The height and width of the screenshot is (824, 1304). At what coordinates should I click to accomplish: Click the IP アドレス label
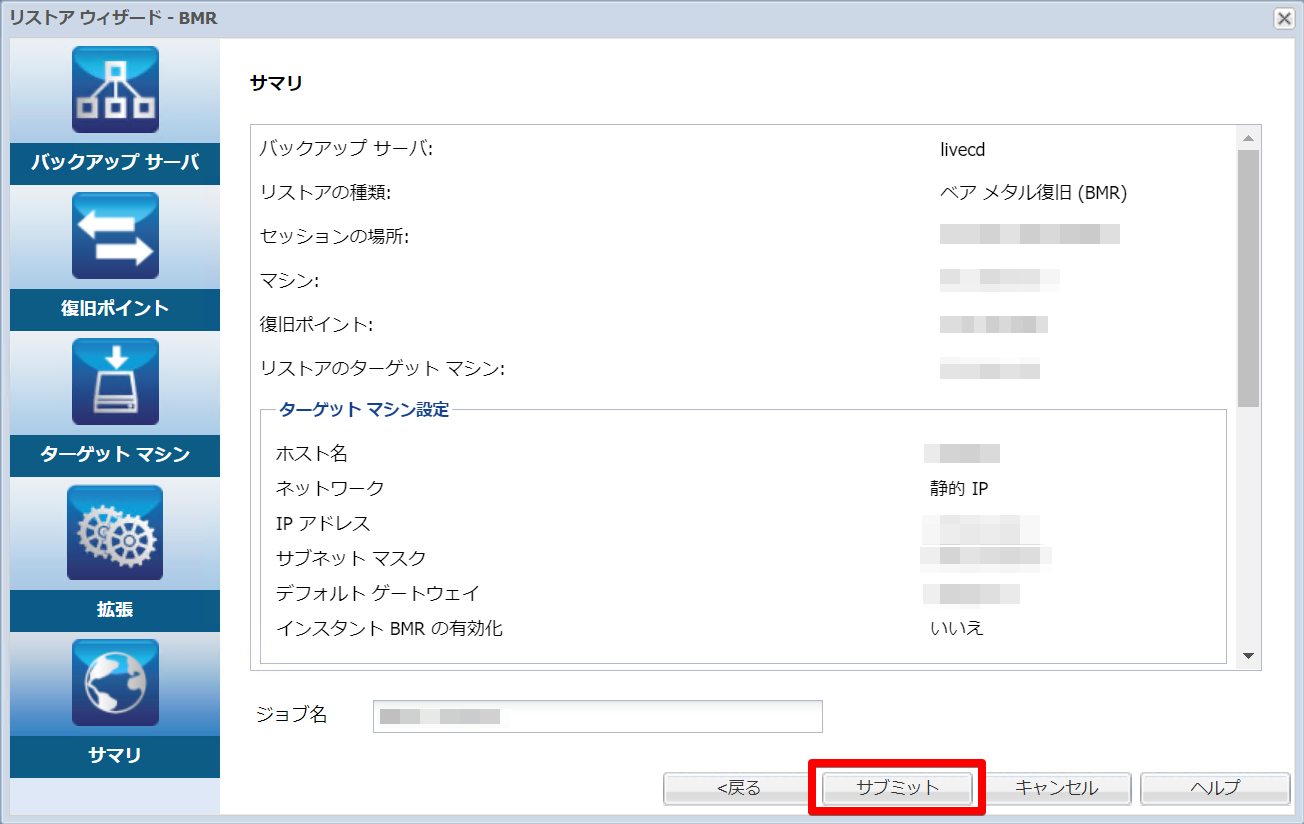(x=323, y=524)
